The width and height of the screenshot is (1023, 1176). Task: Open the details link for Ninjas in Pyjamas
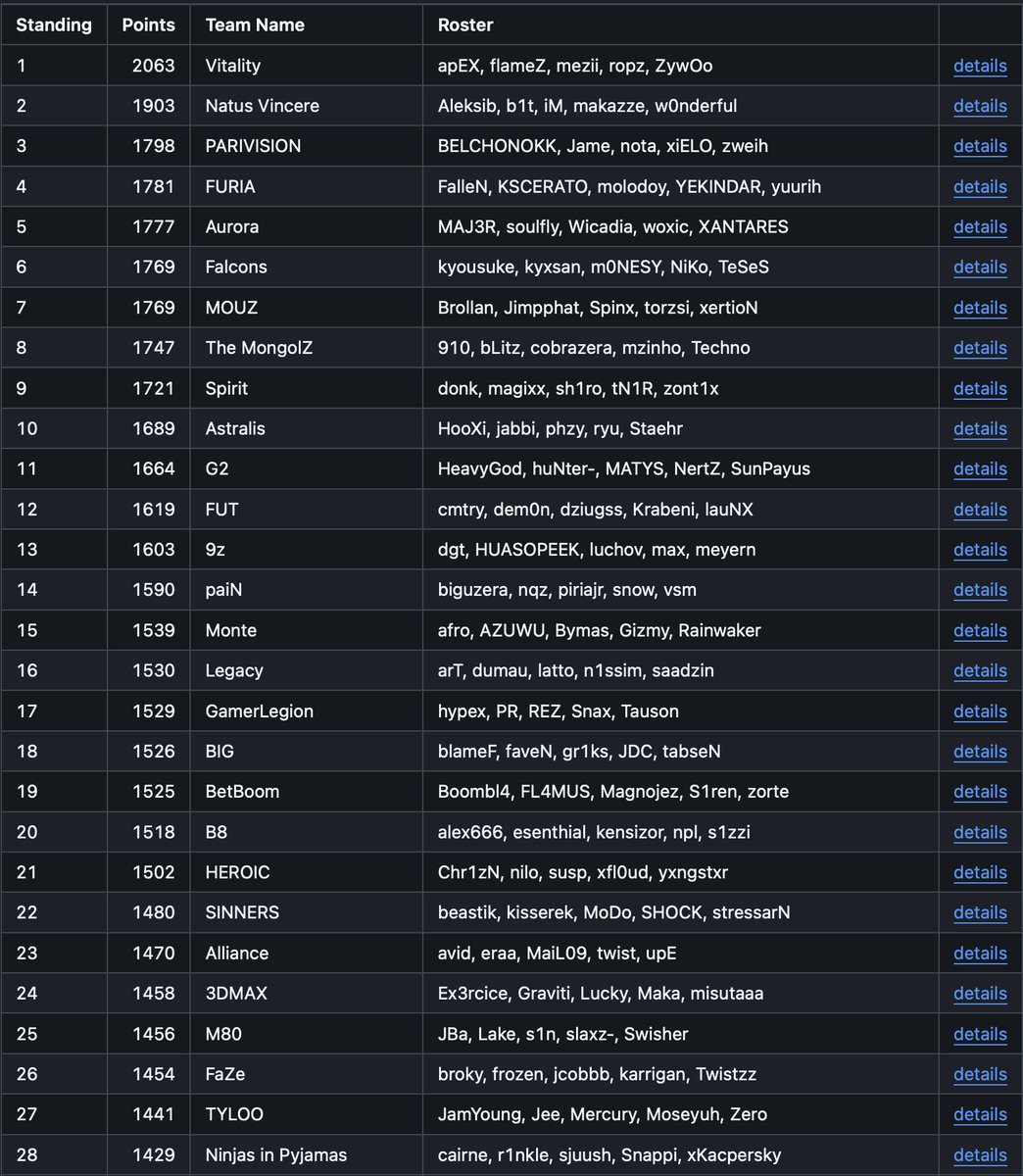[x=980, y=1155]
